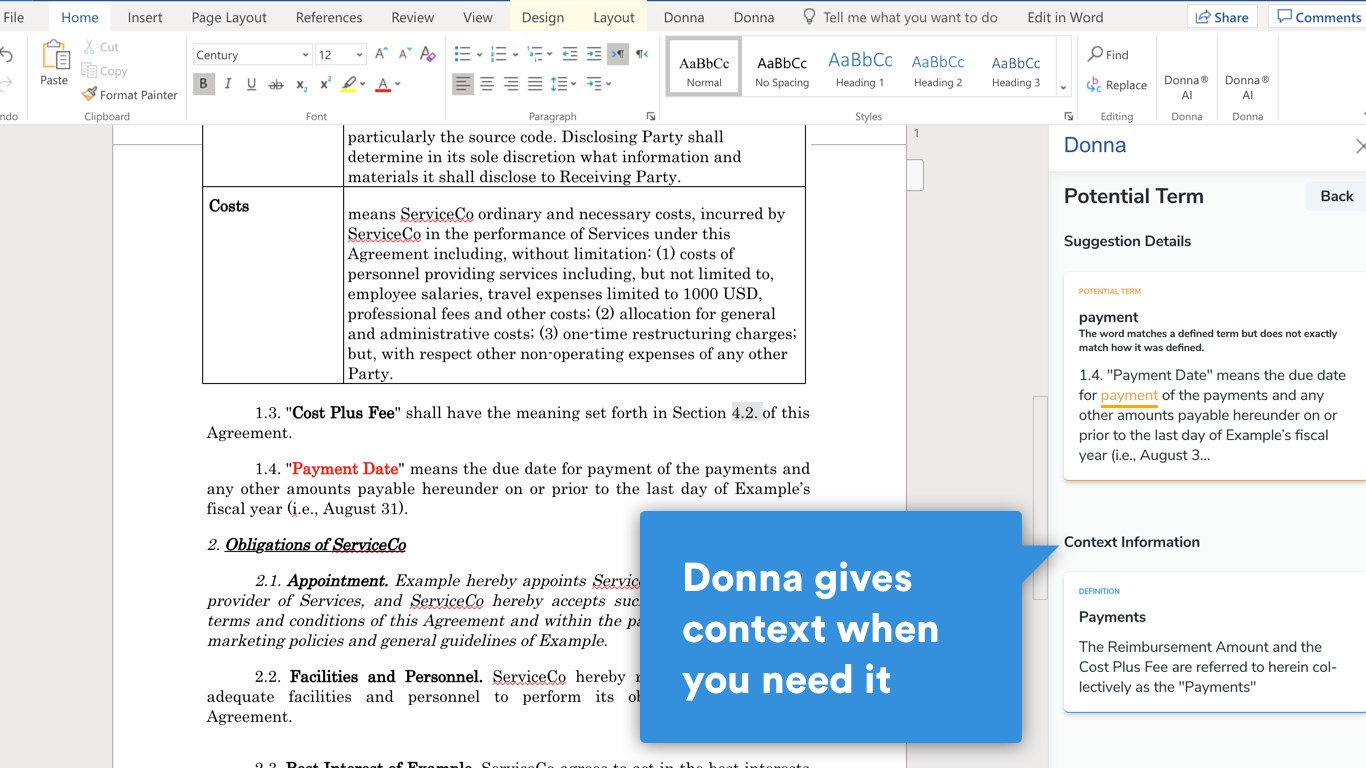Open the font color dropdown arrow
Screen dimensions: 1366x768
pos(398,84)
